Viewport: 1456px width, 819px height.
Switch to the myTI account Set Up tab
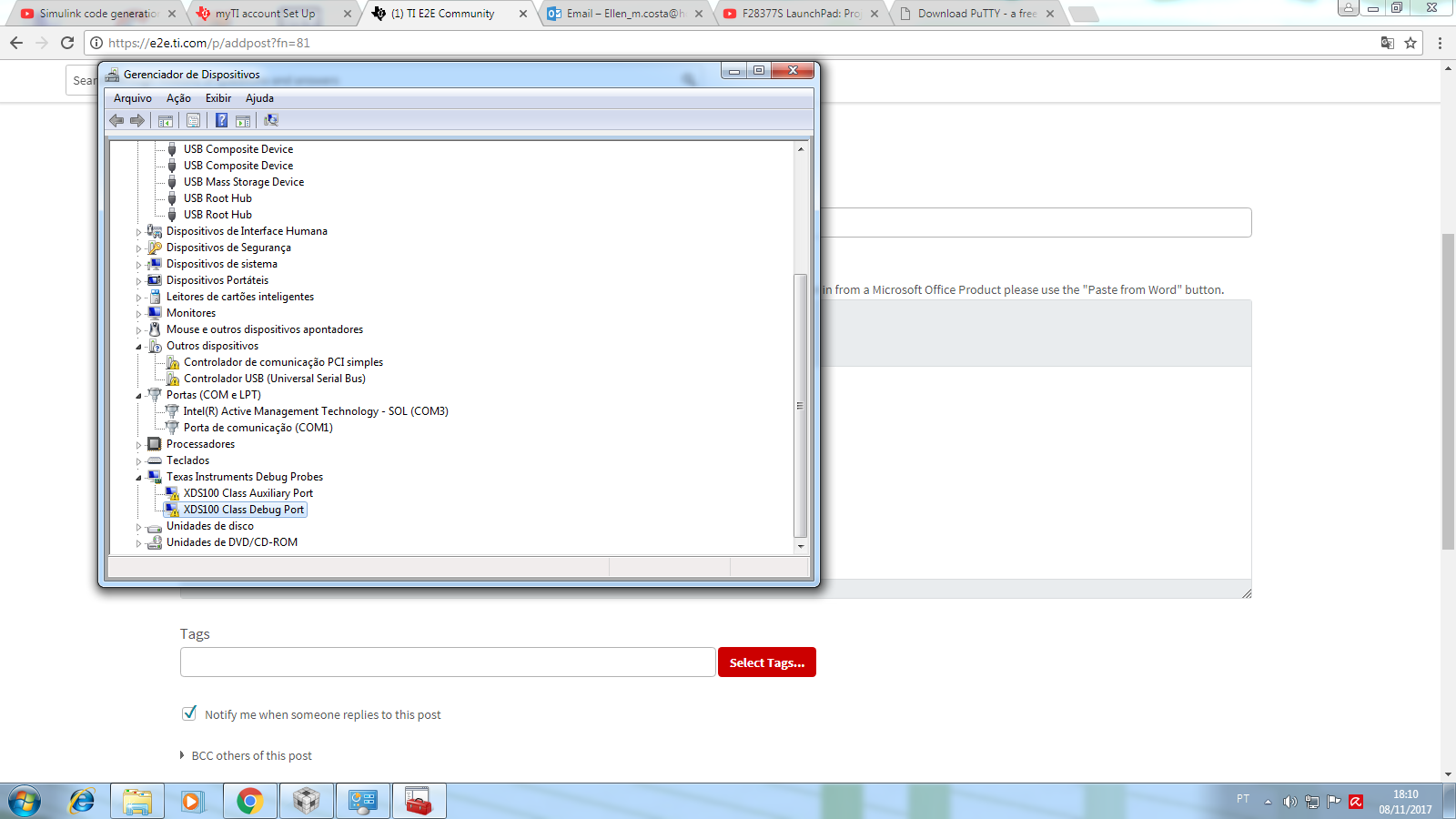(273, 14)
